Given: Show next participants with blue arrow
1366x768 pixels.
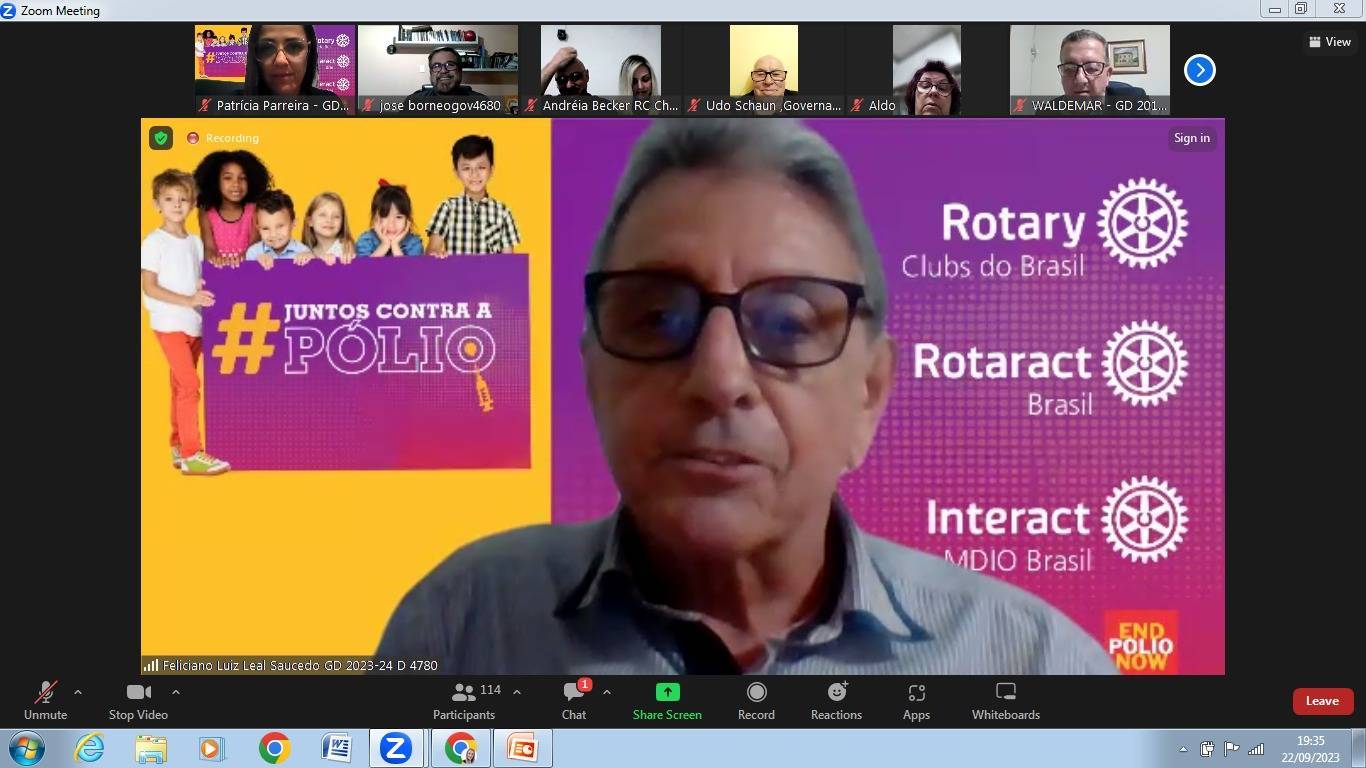Looking at the screenshot, I should click(x=1199, y=70).
